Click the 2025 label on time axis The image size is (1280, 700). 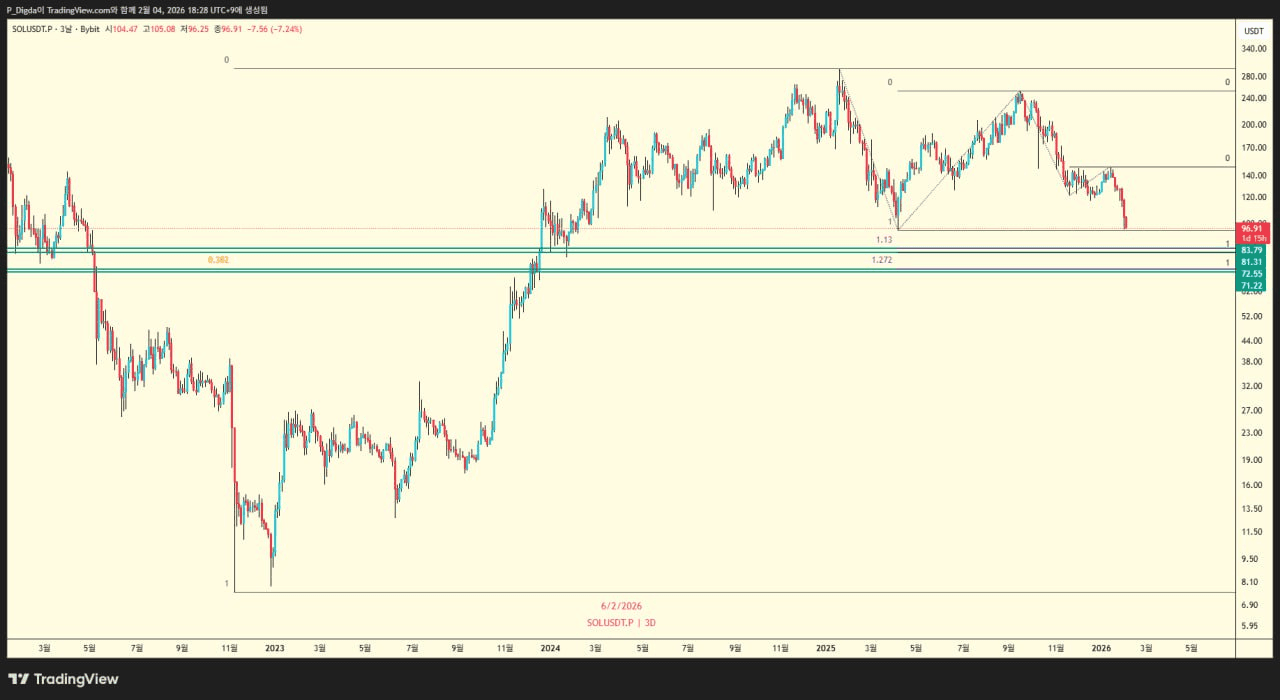(825, 648)
